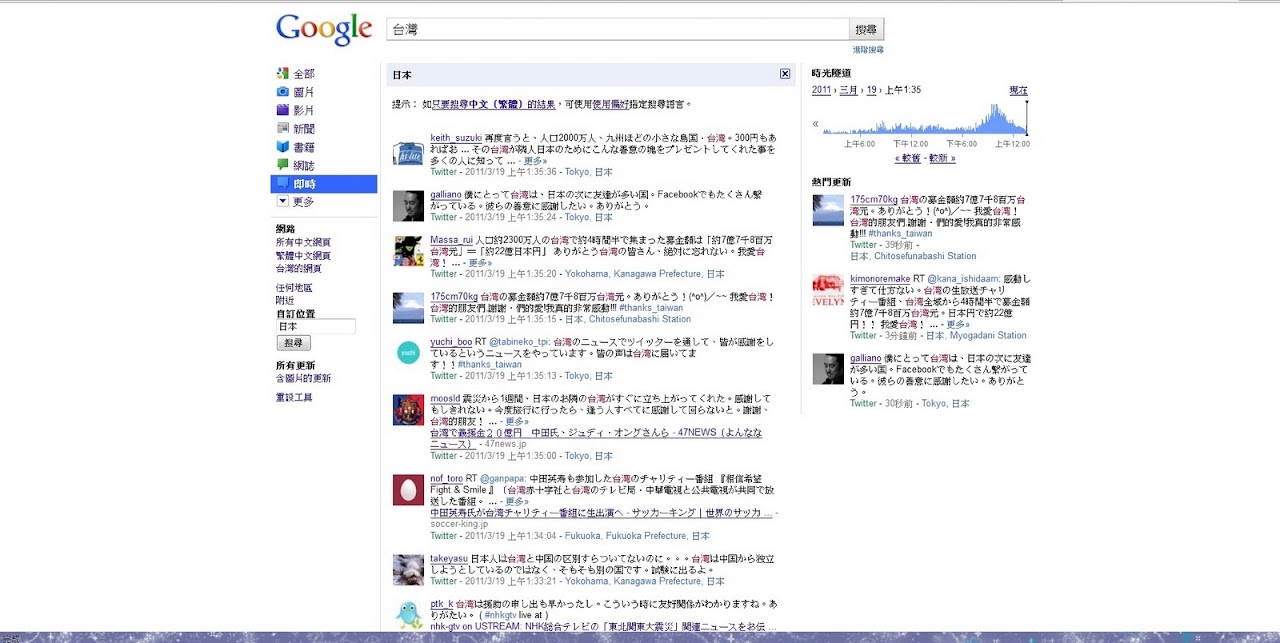Jump to 現在 (Now) on the timeline
Screen dimensions: 1280x643
1018,90
